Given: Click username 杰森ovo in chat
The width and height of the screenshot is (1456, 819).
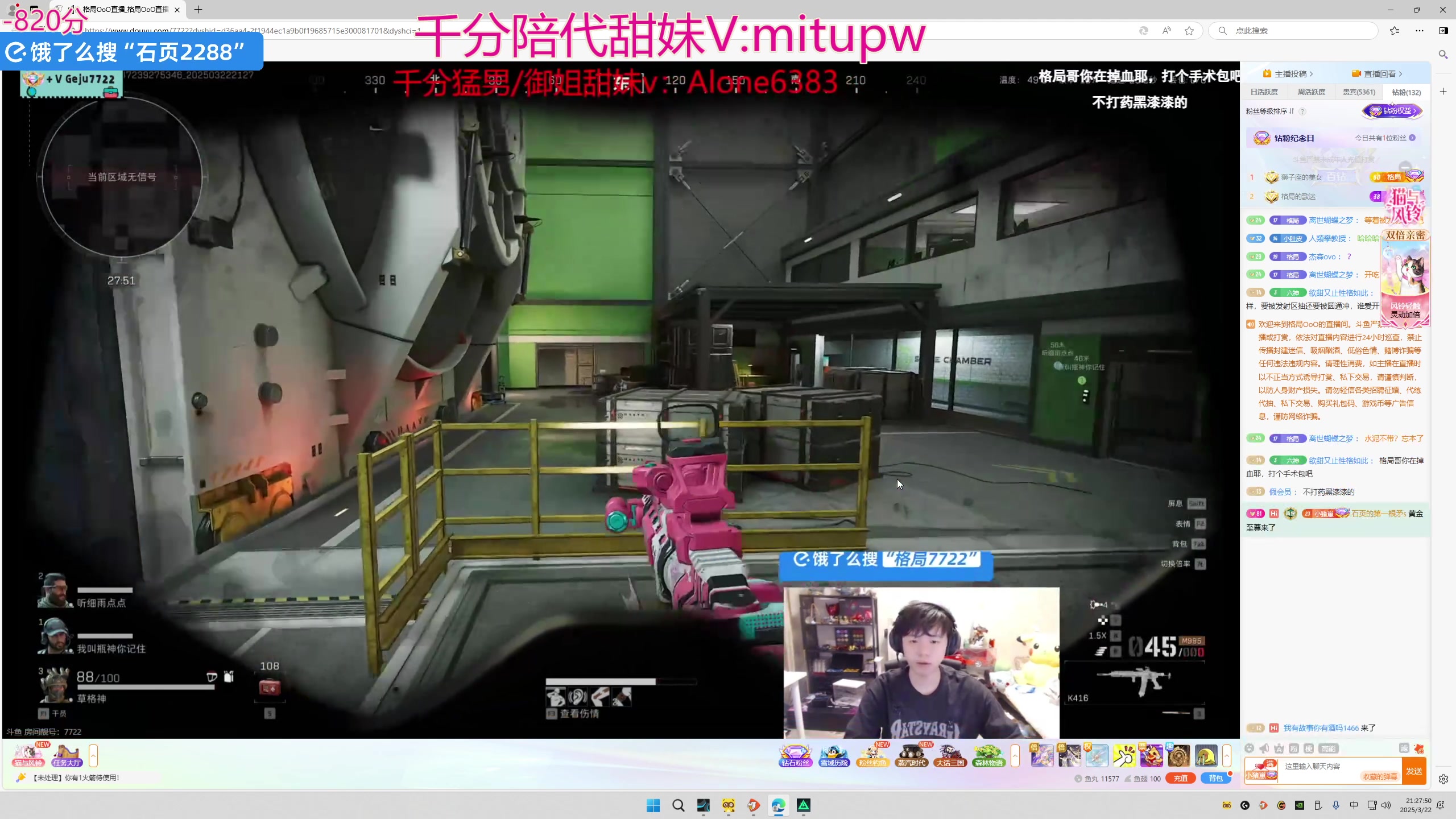Looking at the screenshot, I should pos(1322,257).
